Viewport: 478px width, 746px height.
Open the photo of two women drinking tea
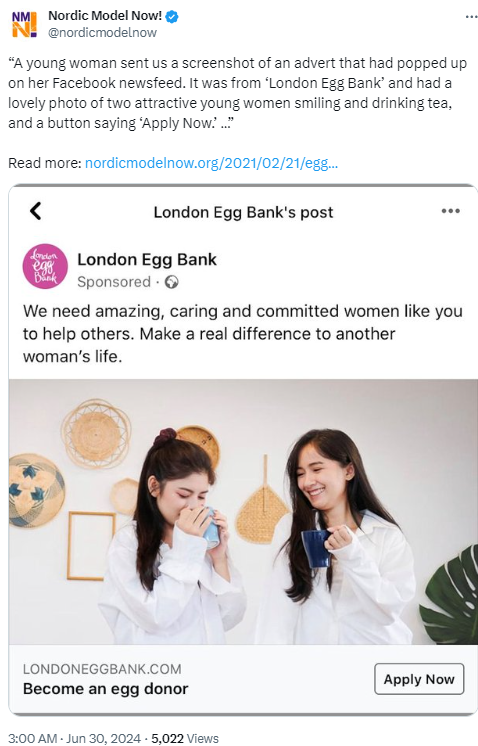(x=243, y=512)
